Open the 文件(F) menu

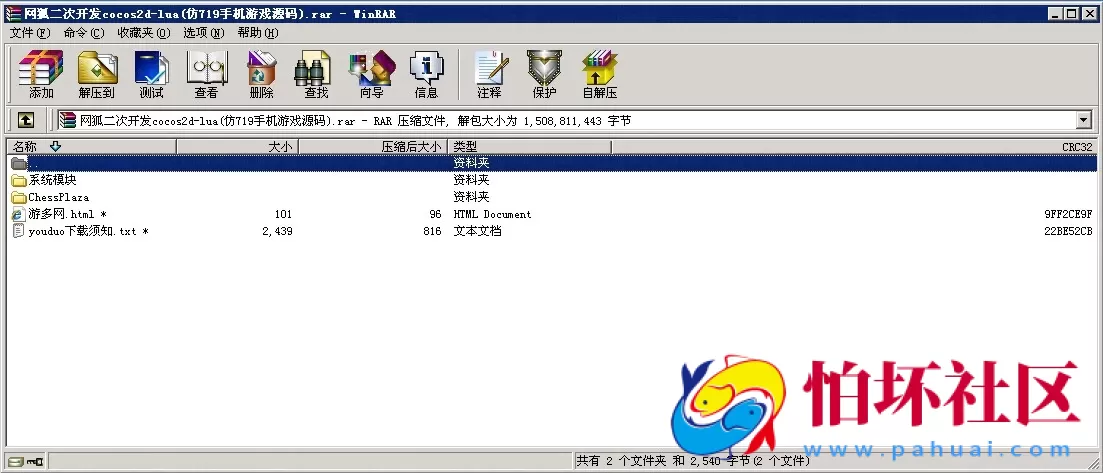tap(30, 32)
